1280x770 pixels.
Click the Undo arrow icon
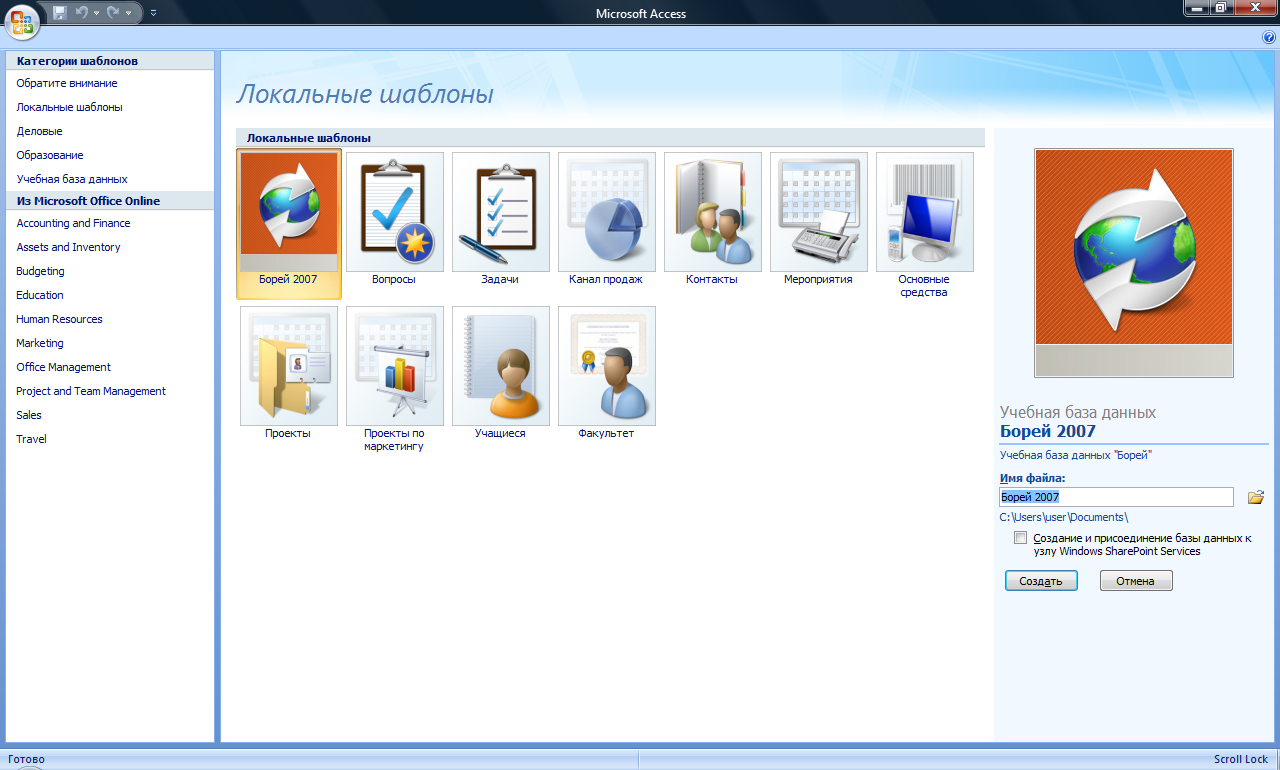pos(81,12)
